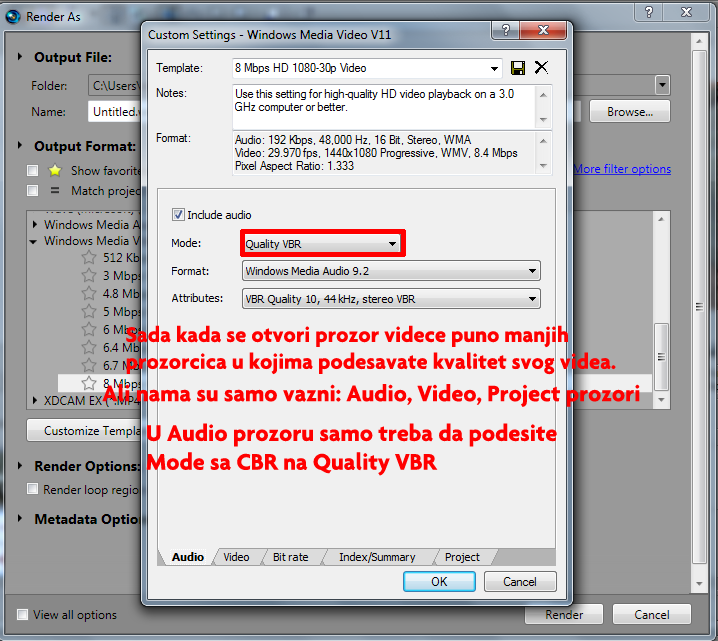Open audio Format dropdown Windows Media Audio 9.2
The height and width of the screenshot is (641, 718).
click(x=391, y=271)
